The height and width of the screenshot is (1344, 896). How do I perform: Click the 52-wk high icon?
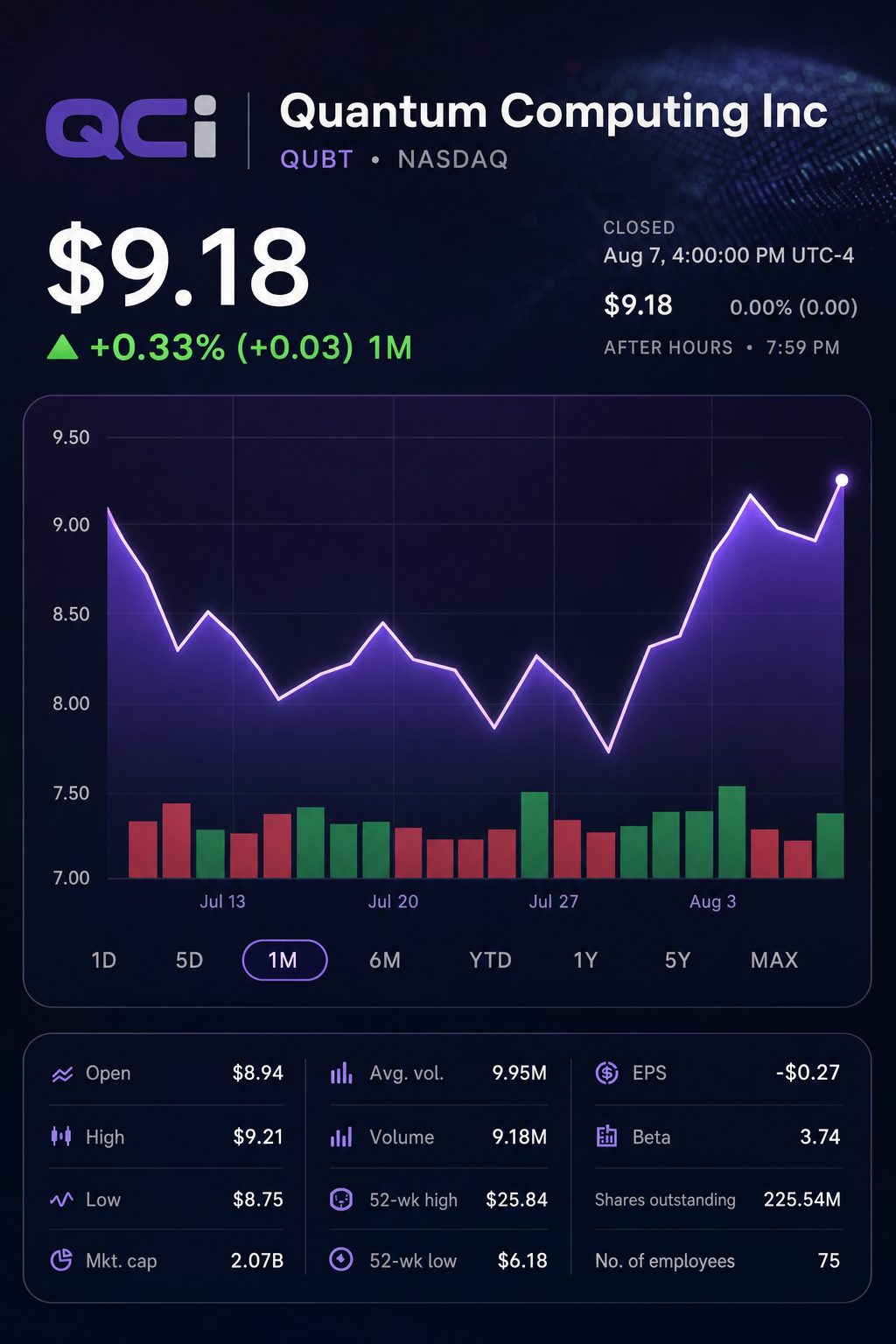tap(341, 1200)
